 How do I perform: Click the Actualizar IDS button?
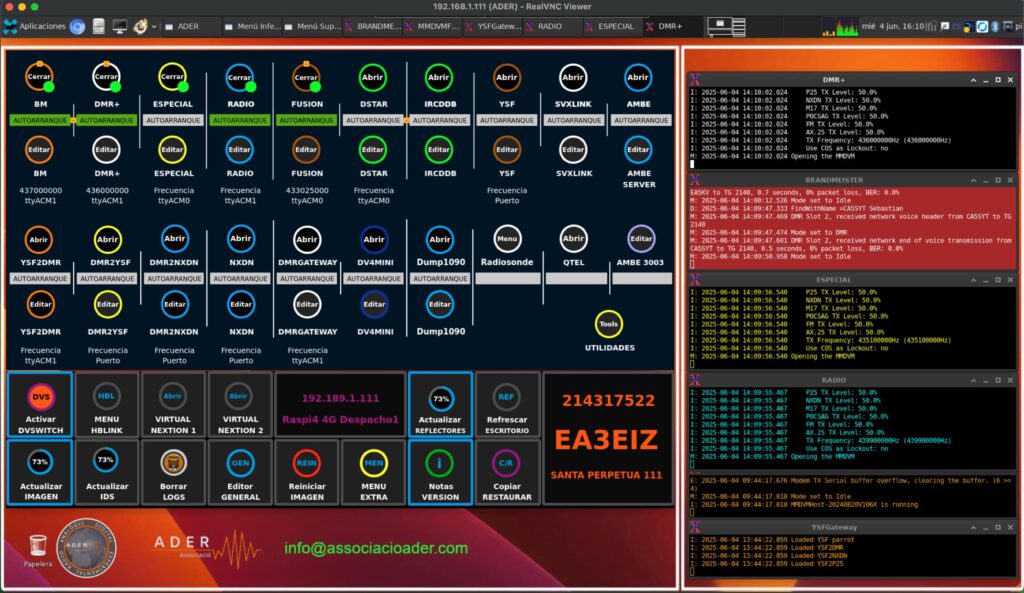tap(106, 472)
